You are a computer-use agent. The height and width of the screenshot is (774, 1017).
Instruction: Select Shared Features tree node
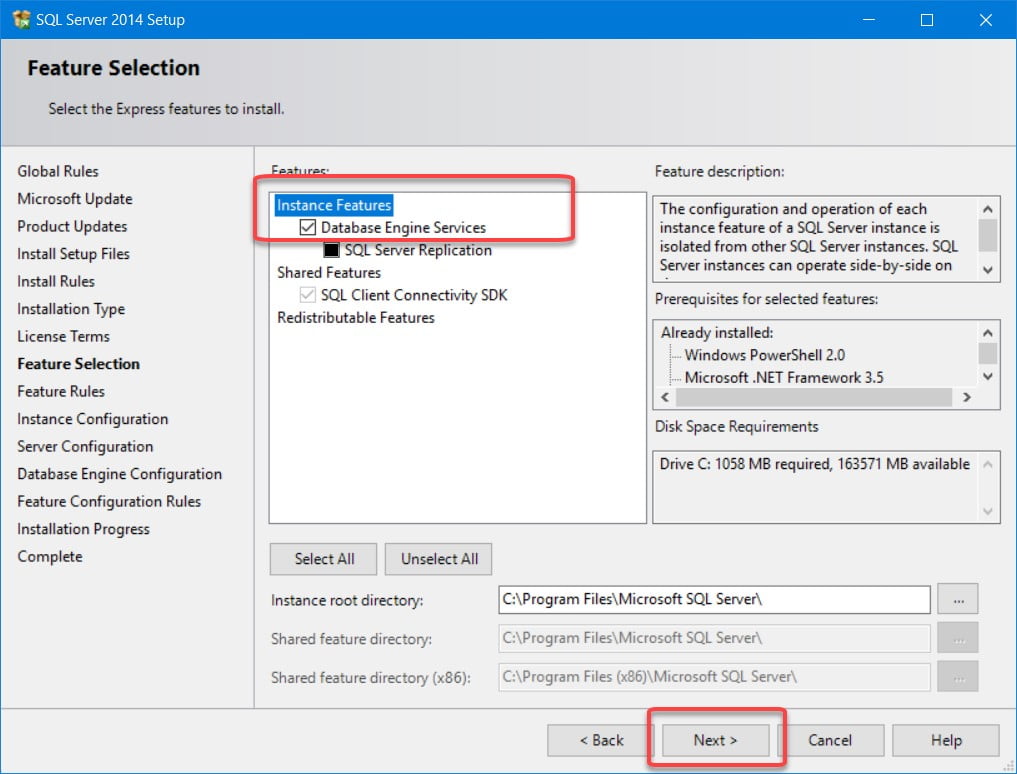tap(329, 272)
